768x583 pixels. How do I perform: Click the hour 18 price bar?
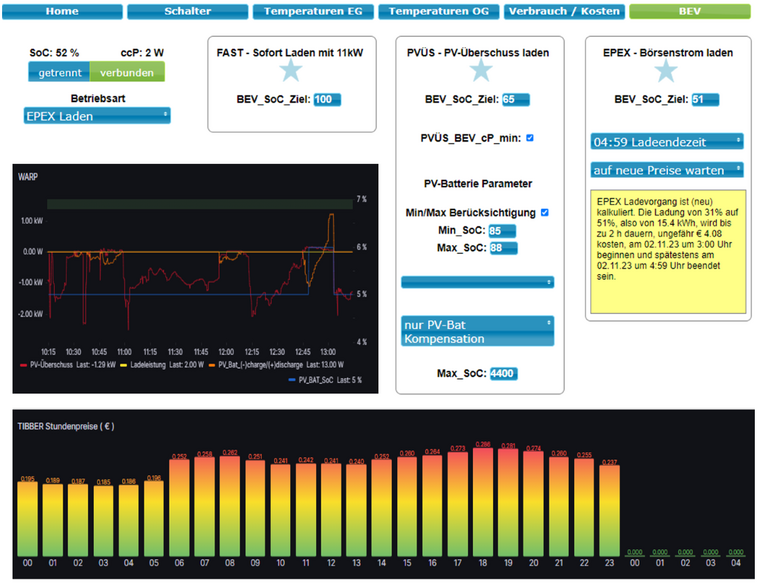(x=483, y=500)
